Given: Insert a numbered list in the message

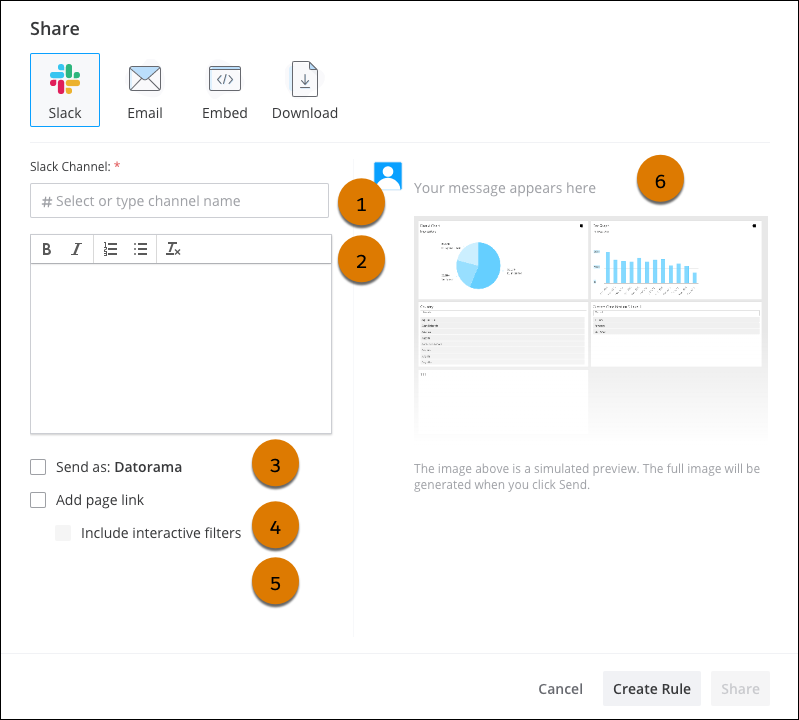Looking at the screenshot, I should [x=110, y=249].
